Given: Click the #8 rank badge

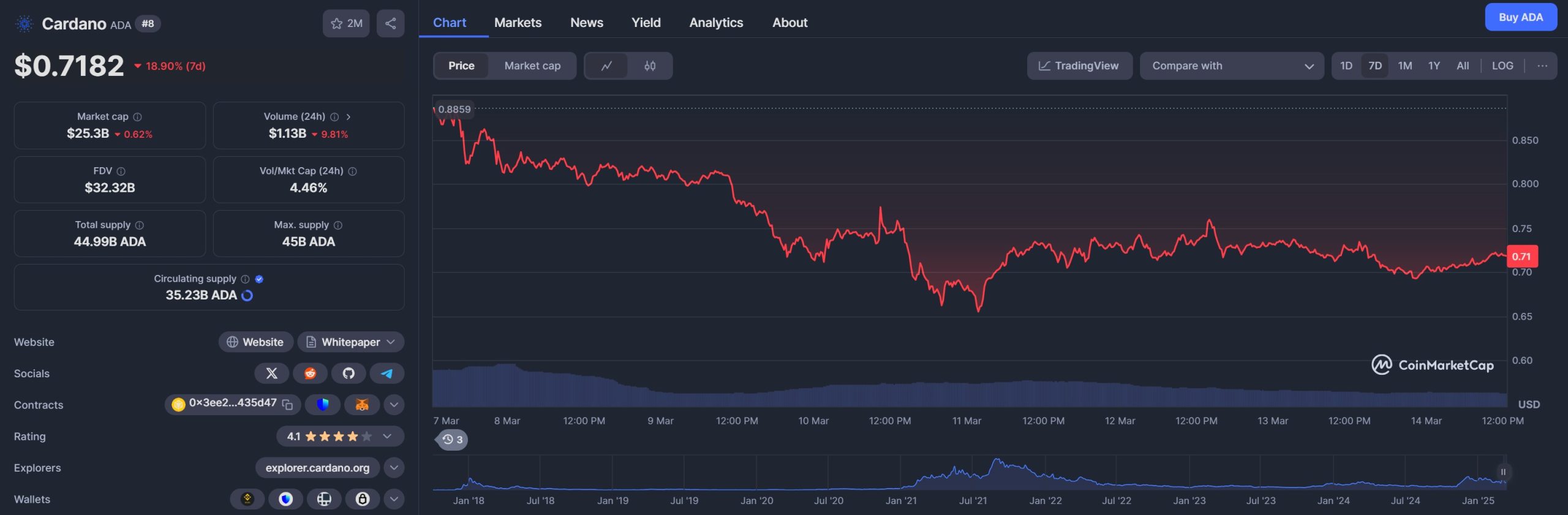Looking at the screenshot, I should [x=148, y=24].
